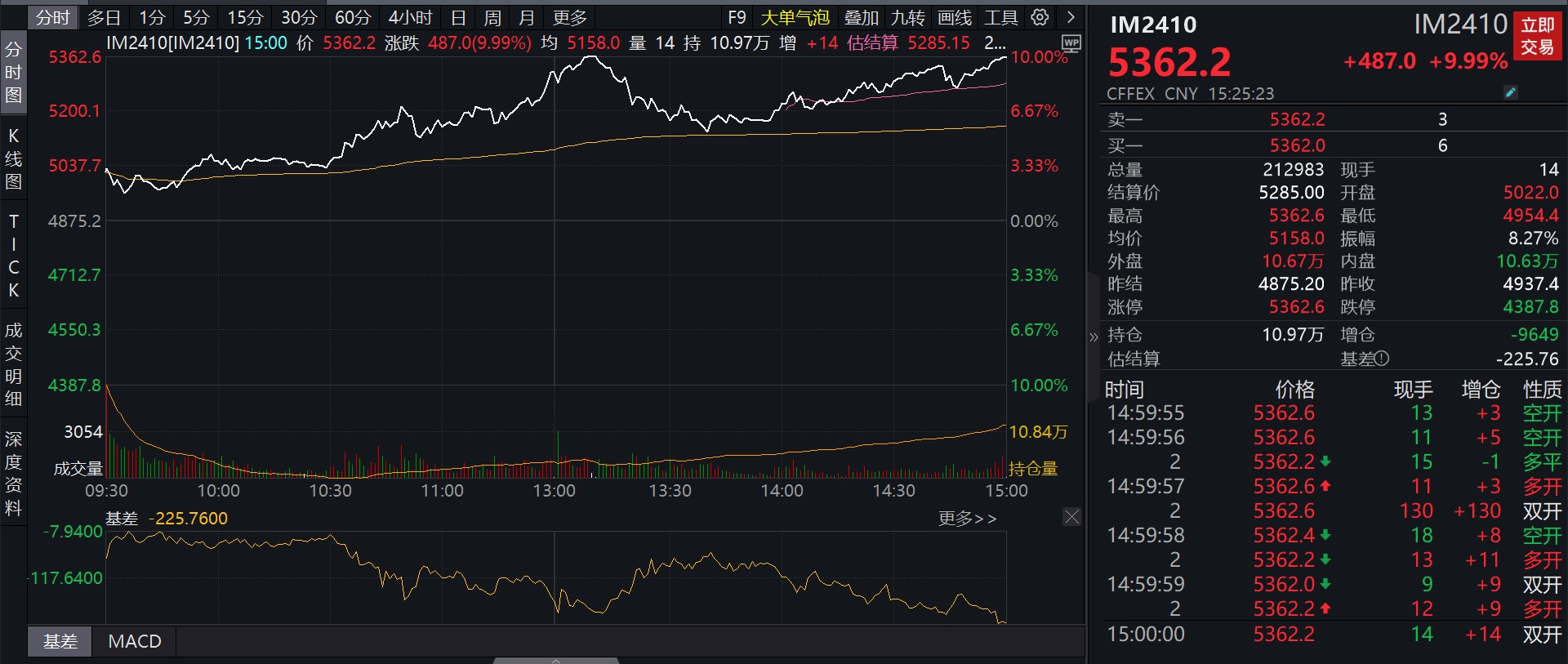1568x664 pixels.
Task: Click the 14:30 time axis label
Action: pyautogui.click(x=893, y=491)
